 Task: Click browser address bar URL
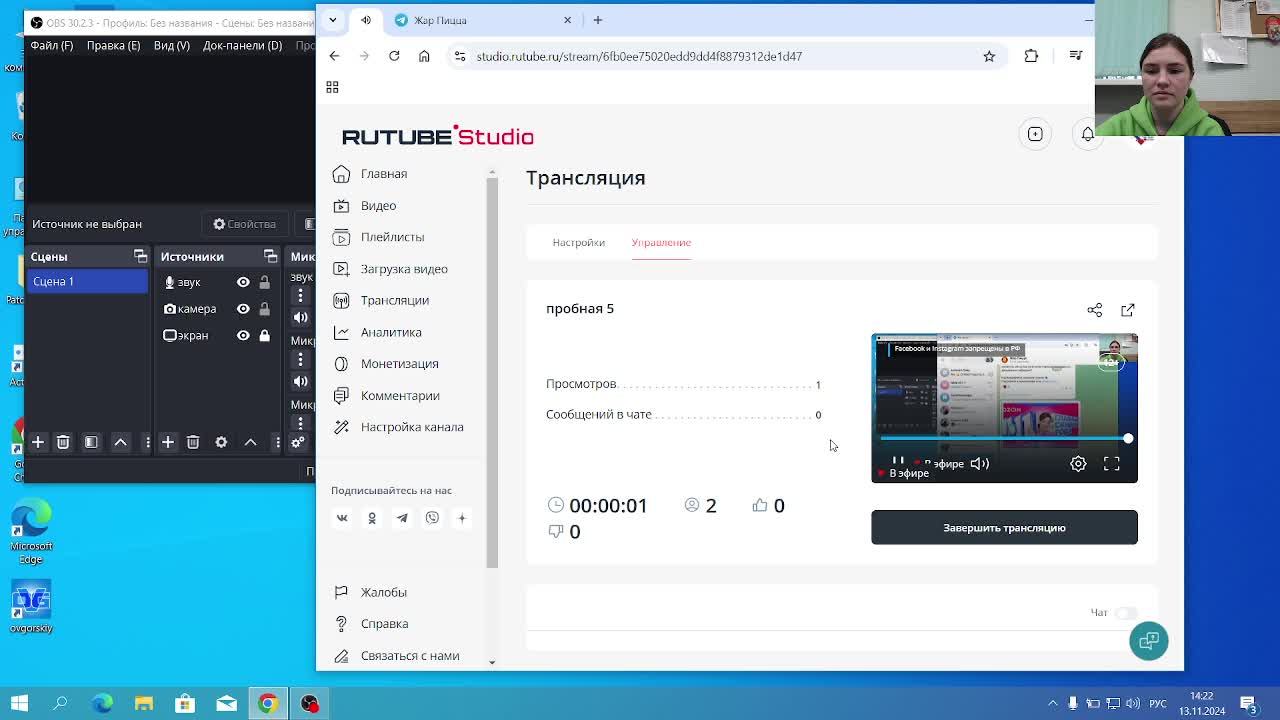(x=639, y=56)
